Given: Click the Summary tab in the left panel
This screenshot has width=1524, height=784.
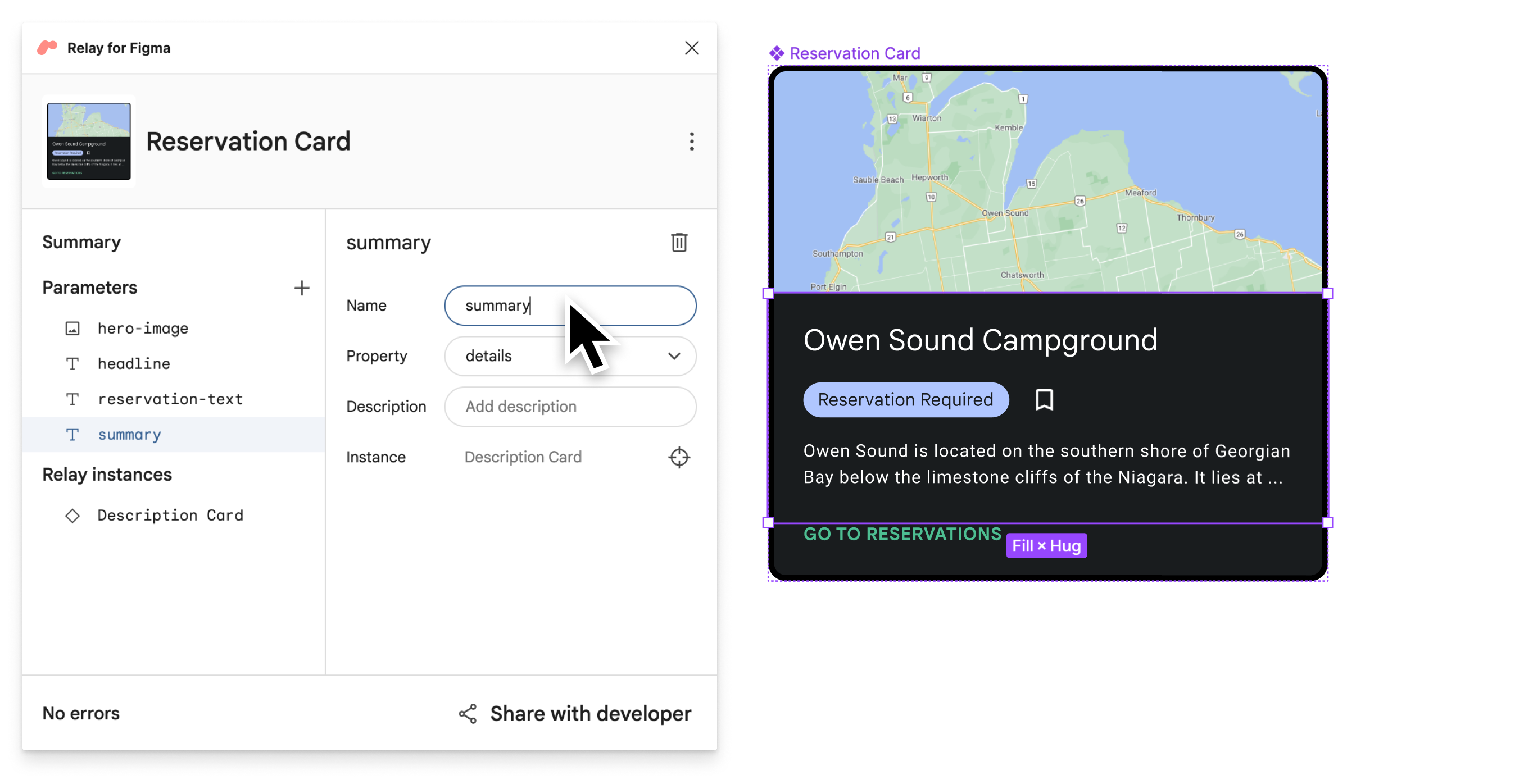Looking at the screenshot, I should (81, 241).
